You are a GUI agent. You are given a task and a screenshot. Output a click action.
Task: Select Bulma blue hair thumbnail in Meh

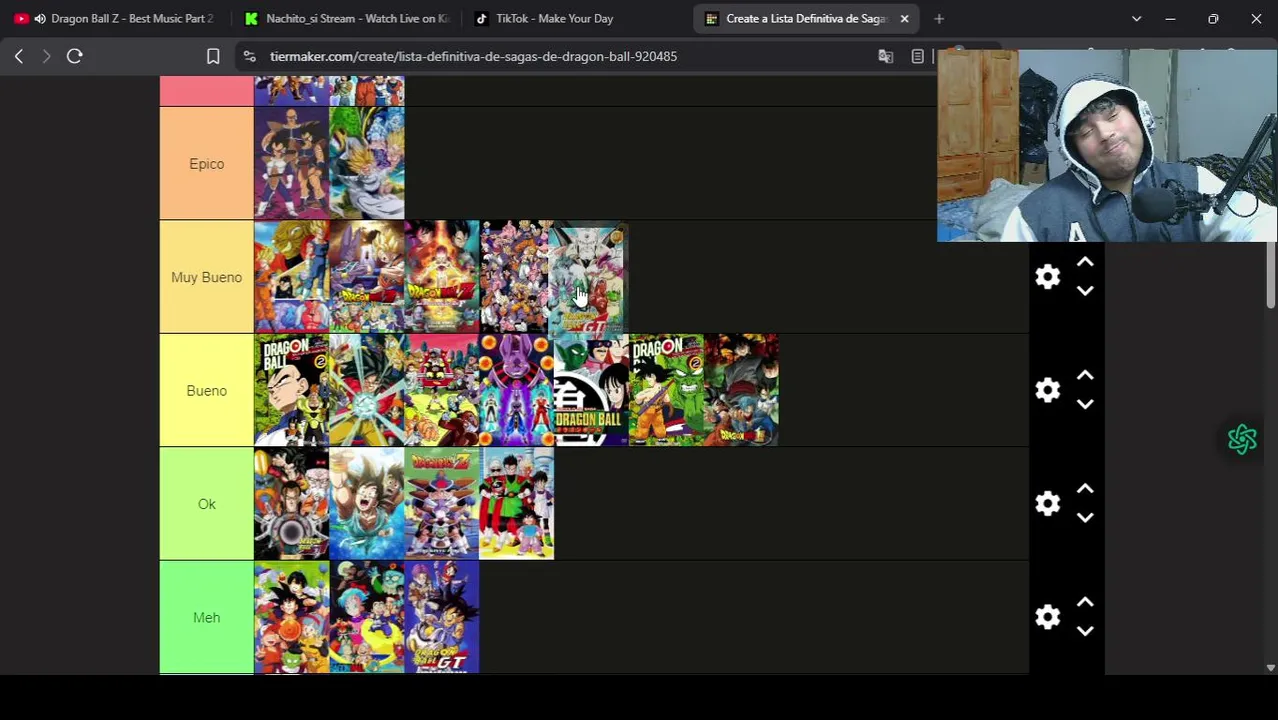pos(367,618)
